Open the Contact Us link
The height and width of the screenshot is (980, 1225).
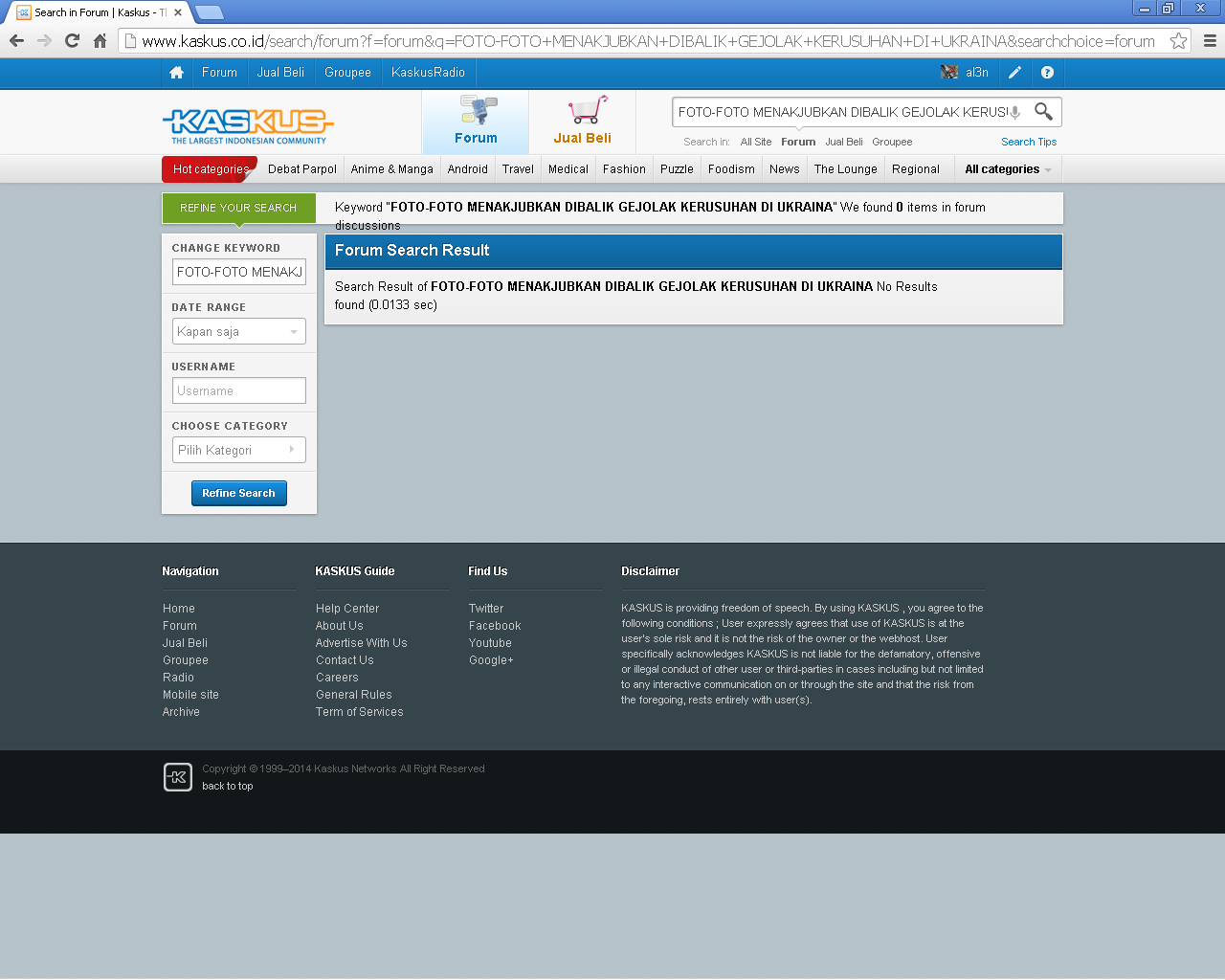pyautogui.click(x=345, y=660)
